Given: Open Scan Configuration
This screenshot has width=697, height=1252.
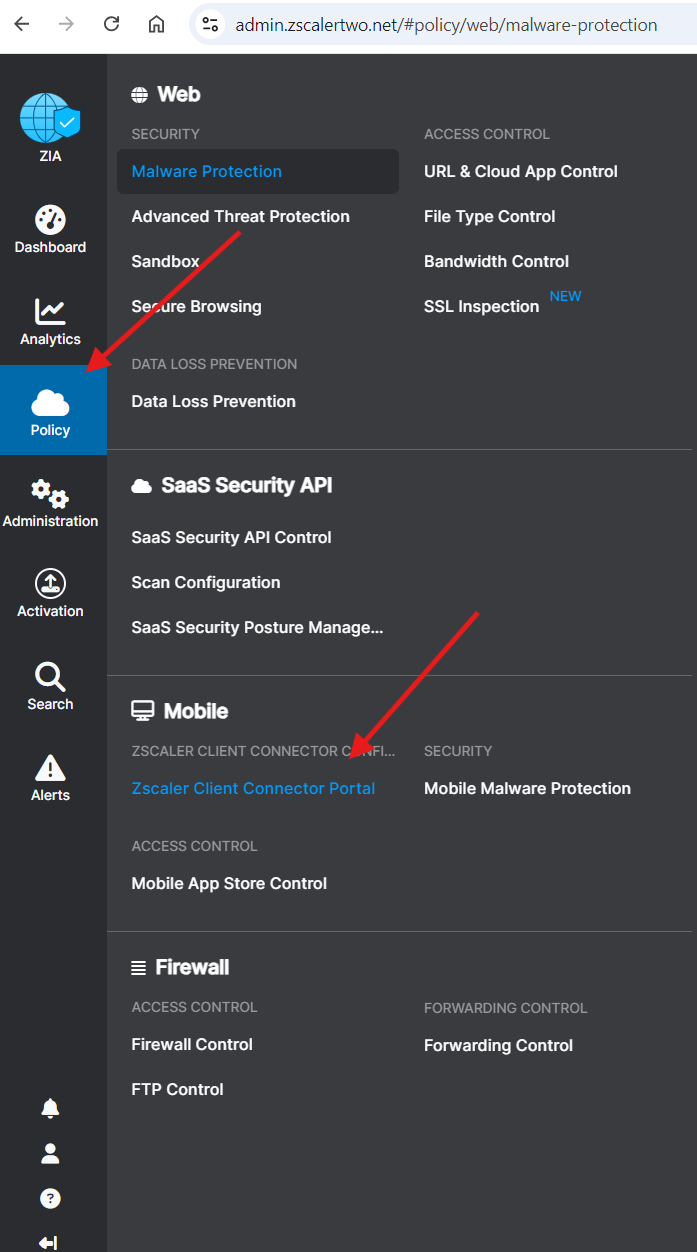Looking at the screenshot, I should (206, 582).
